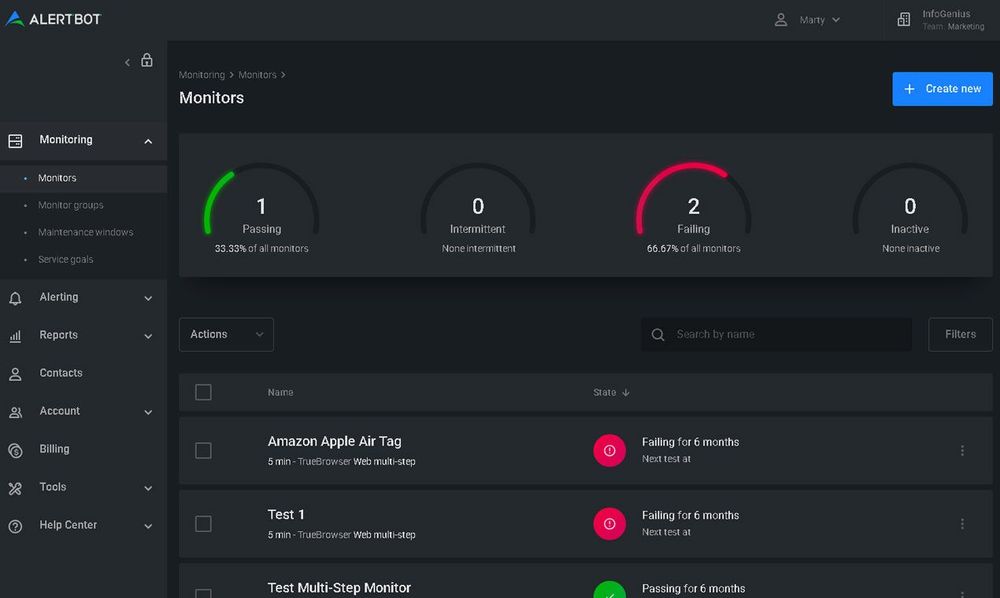Open the more options menu for Test 1
The height and width of the screenshot is (598, 1000).
pos(962,524)
